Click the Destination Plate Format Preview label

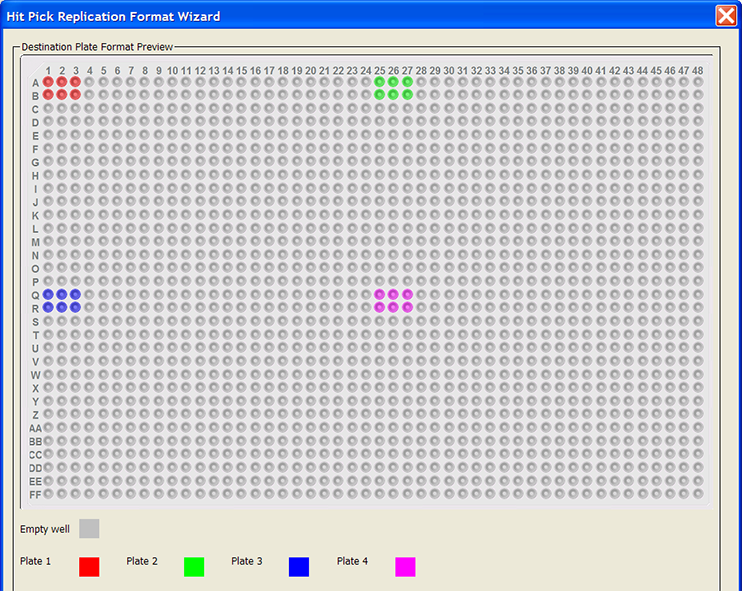[97, 47]
